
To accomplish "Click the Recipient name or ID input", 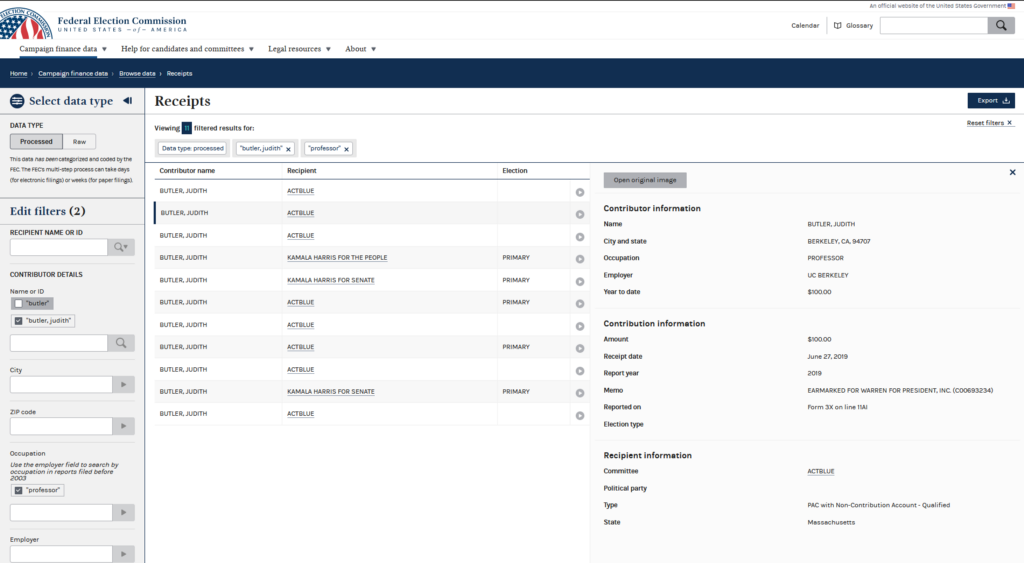I will pyautogui.click(x=59, y=247).
